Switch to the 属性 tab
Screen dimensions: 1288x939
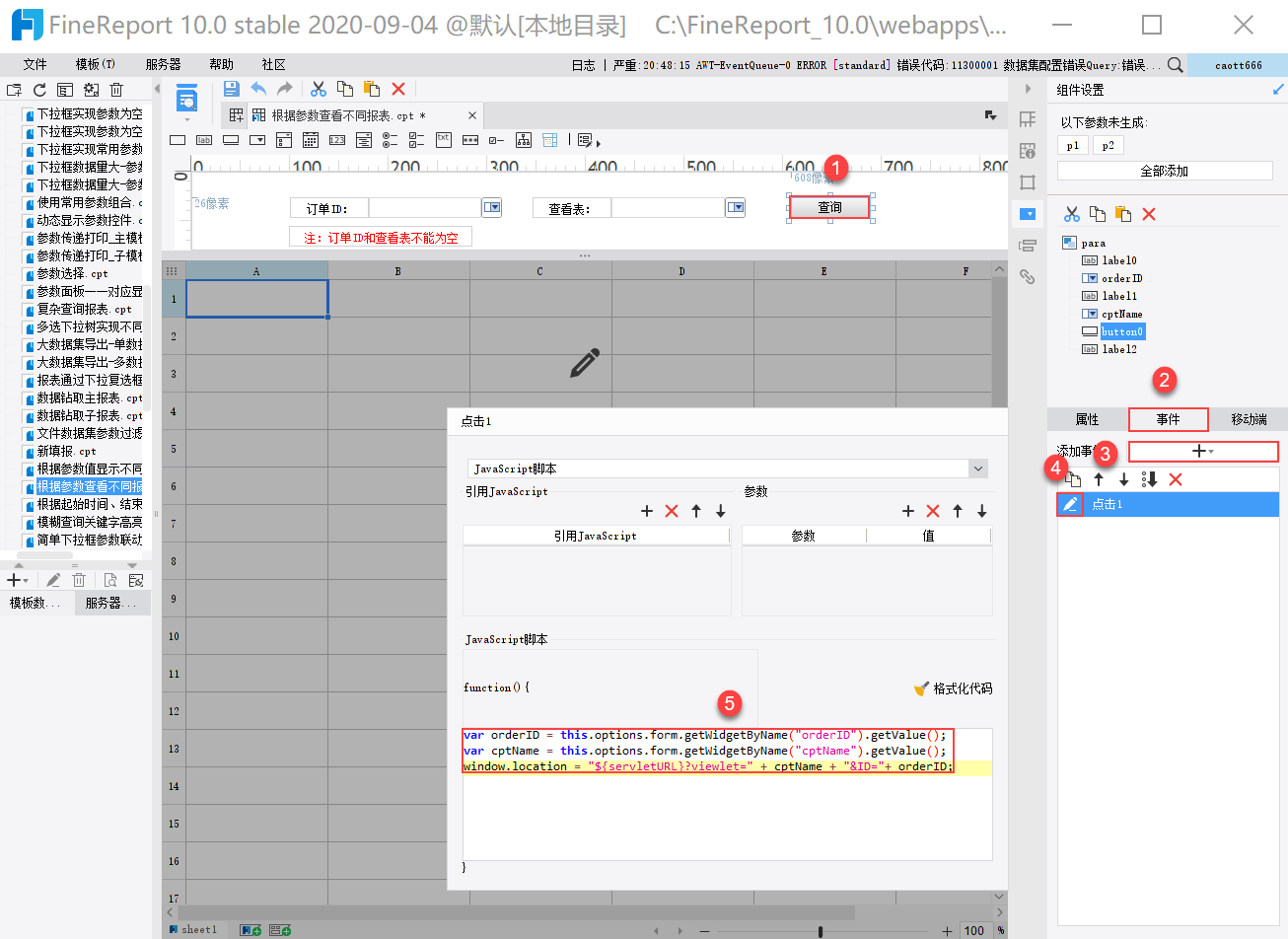[1087, 419]
